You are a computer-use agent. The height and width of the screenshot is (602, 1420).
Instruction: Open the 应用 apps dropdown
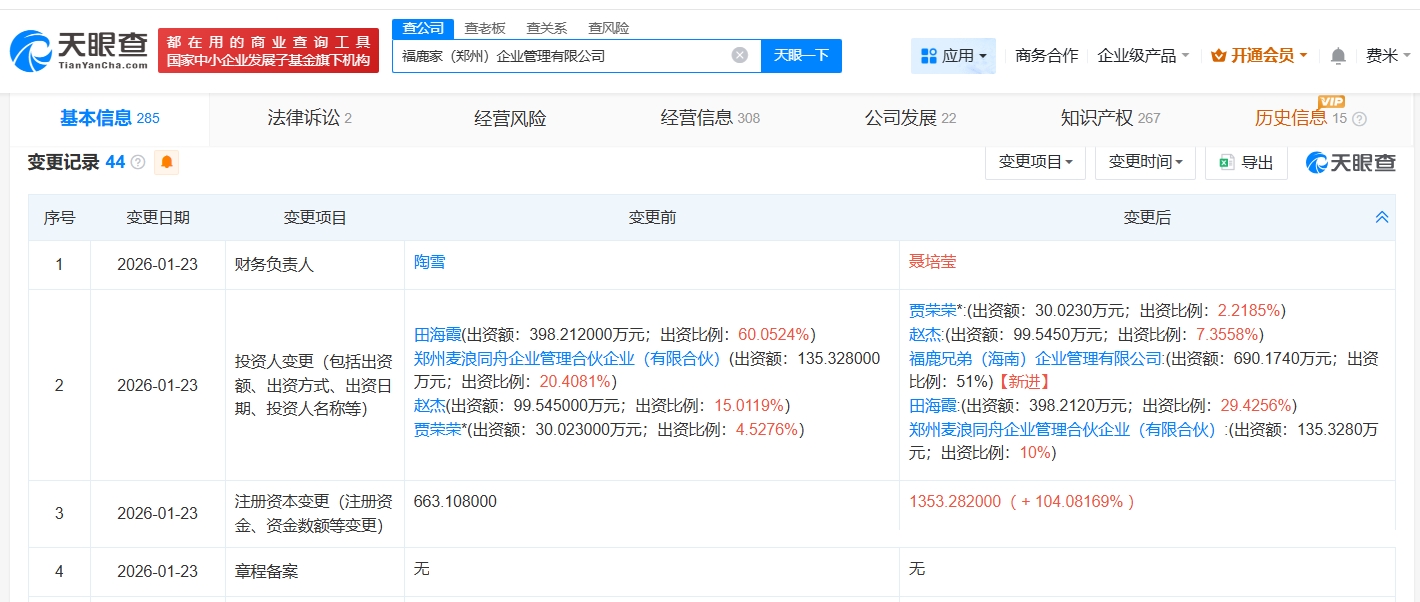pos(953,56)
